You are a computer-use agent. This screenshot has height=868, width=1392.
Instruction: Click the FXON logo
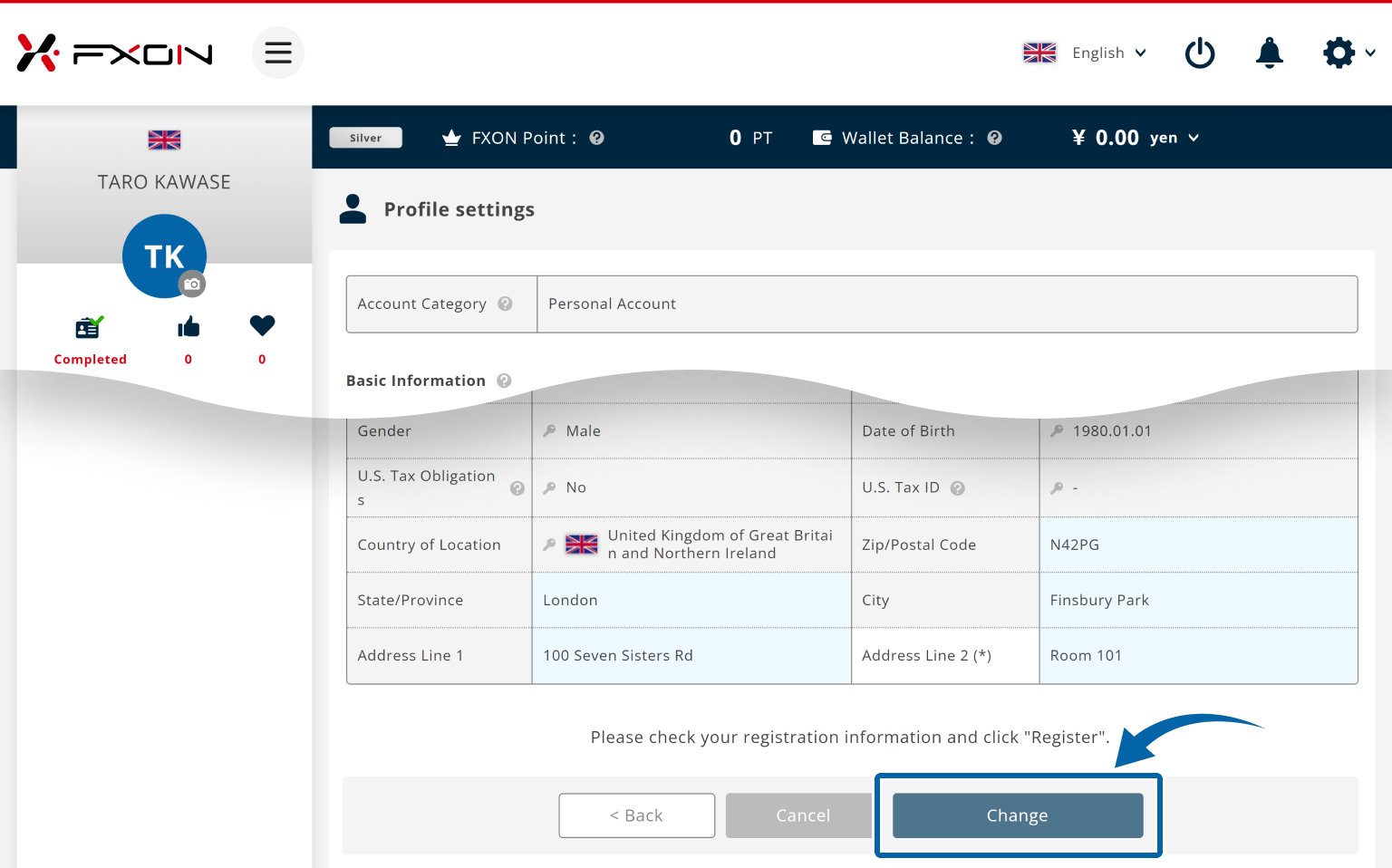tap(115, 53)
